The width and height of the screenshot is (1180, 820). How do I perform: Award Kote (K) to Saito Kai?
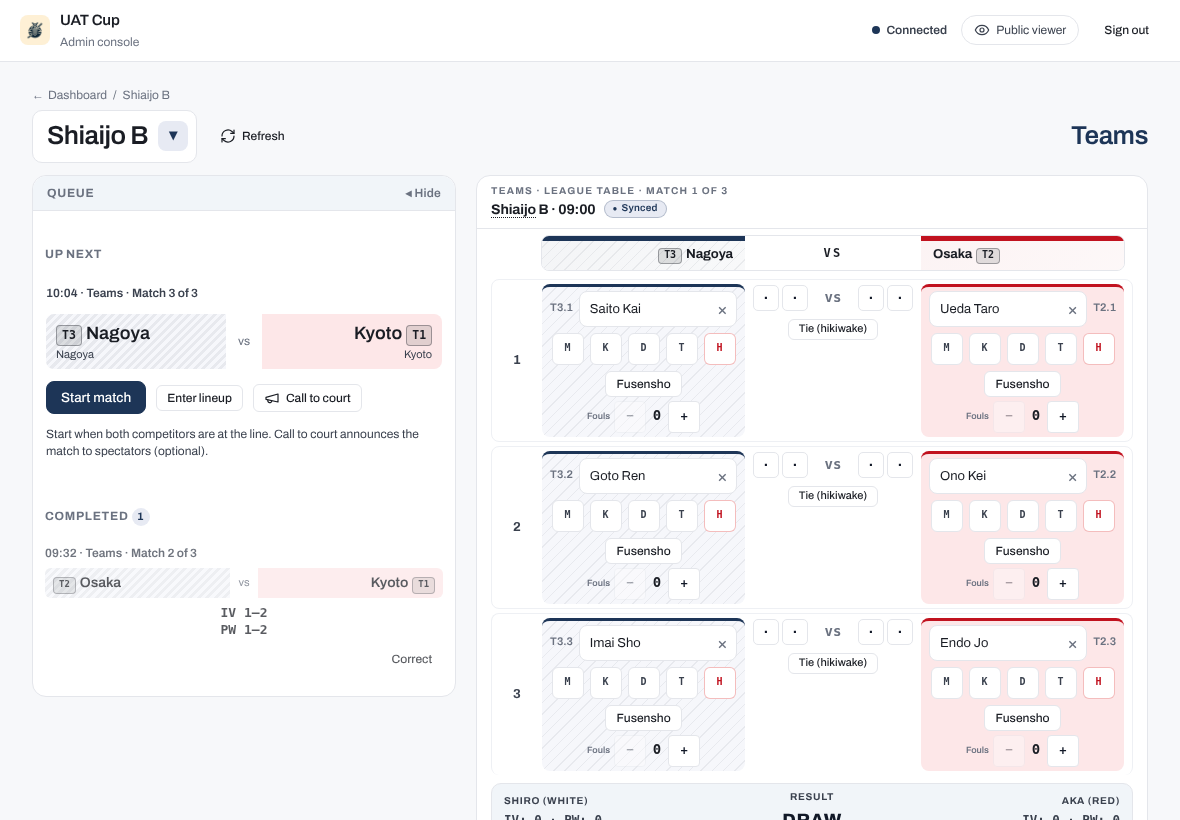605,348
